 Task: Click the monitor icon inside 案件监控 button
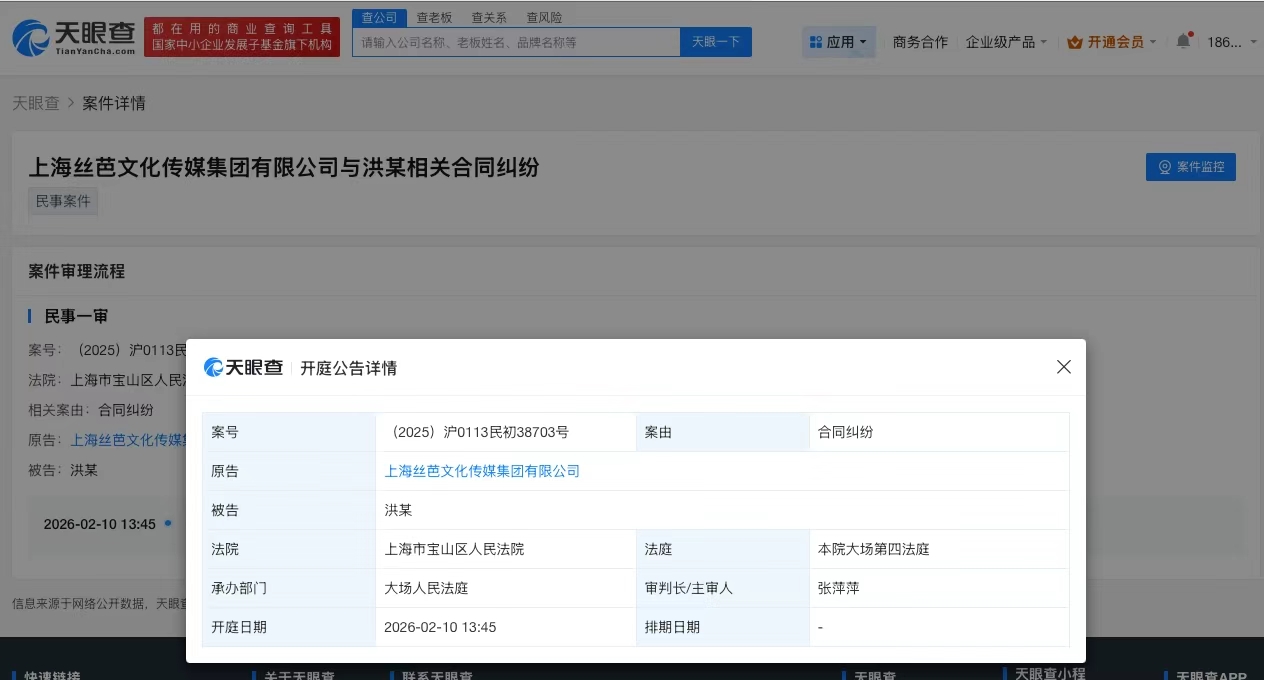(x=1163, y=167)
